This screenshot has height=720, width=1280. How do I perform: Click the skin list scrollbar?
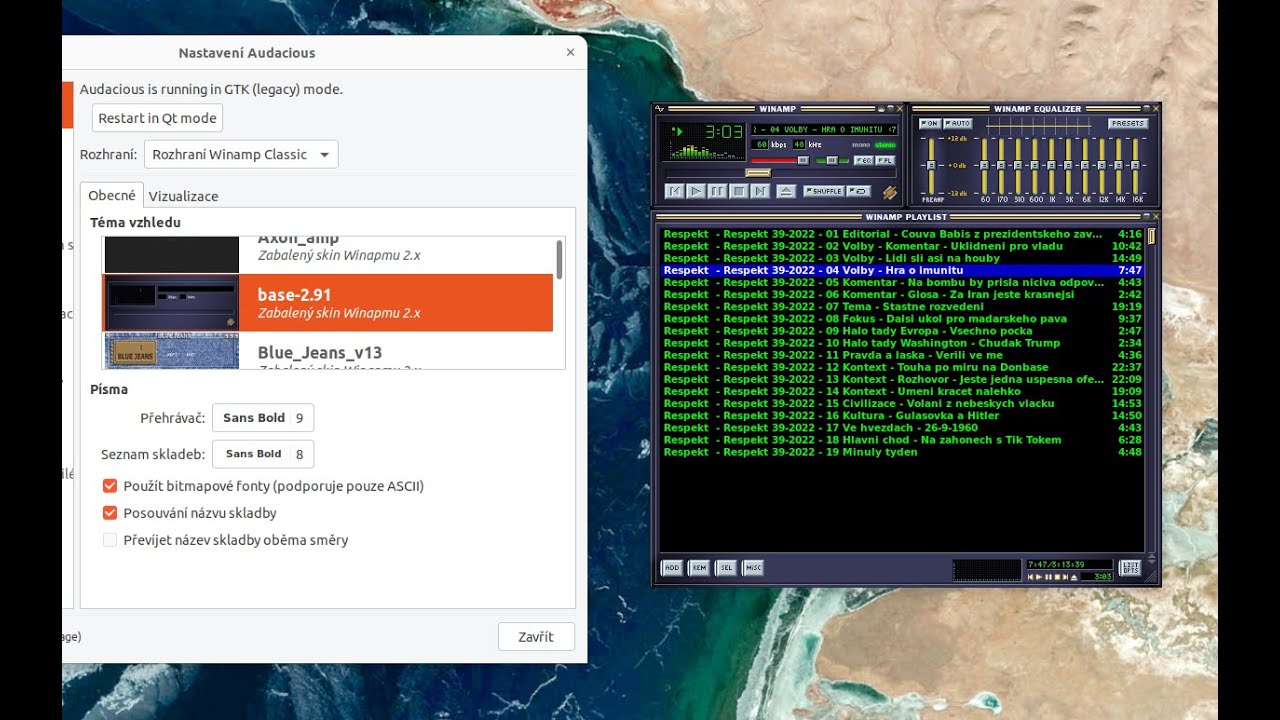coord(559,260)
